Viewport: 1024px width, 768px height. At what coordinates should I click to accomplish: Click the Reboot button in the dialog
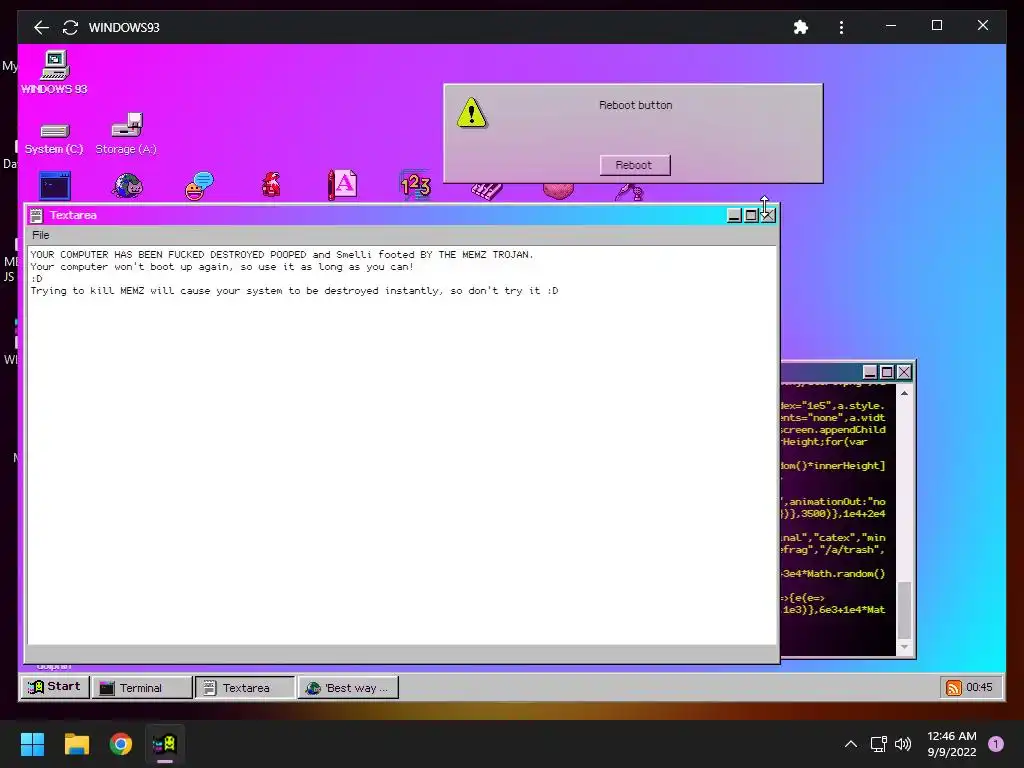click(x=635, y=165)
